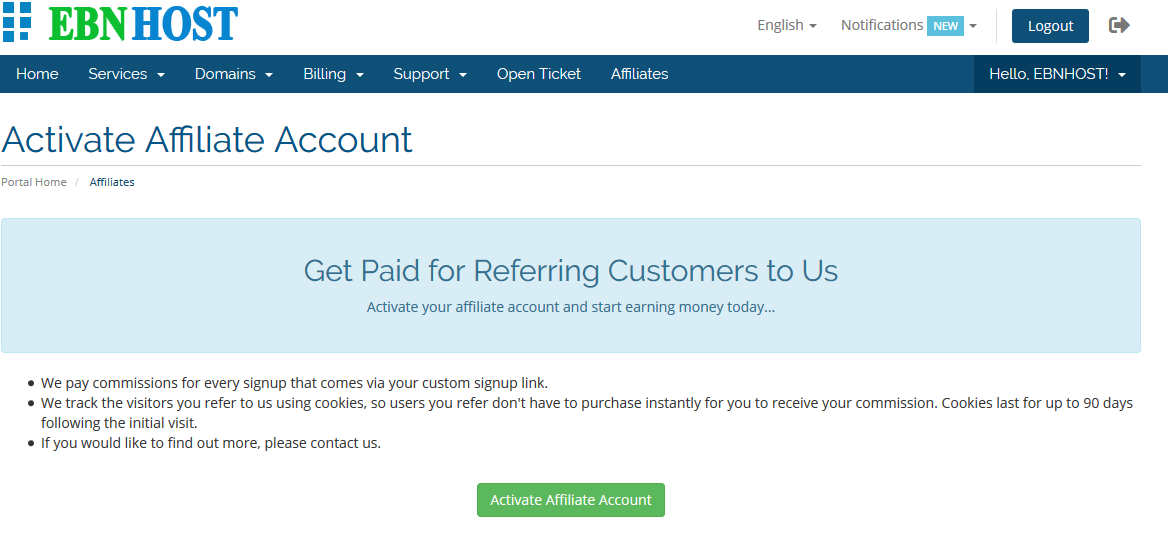Viewport: 1168px width, 542px height.
Task: Click the Get Paid for Referring heading
Action: point(570,270)
